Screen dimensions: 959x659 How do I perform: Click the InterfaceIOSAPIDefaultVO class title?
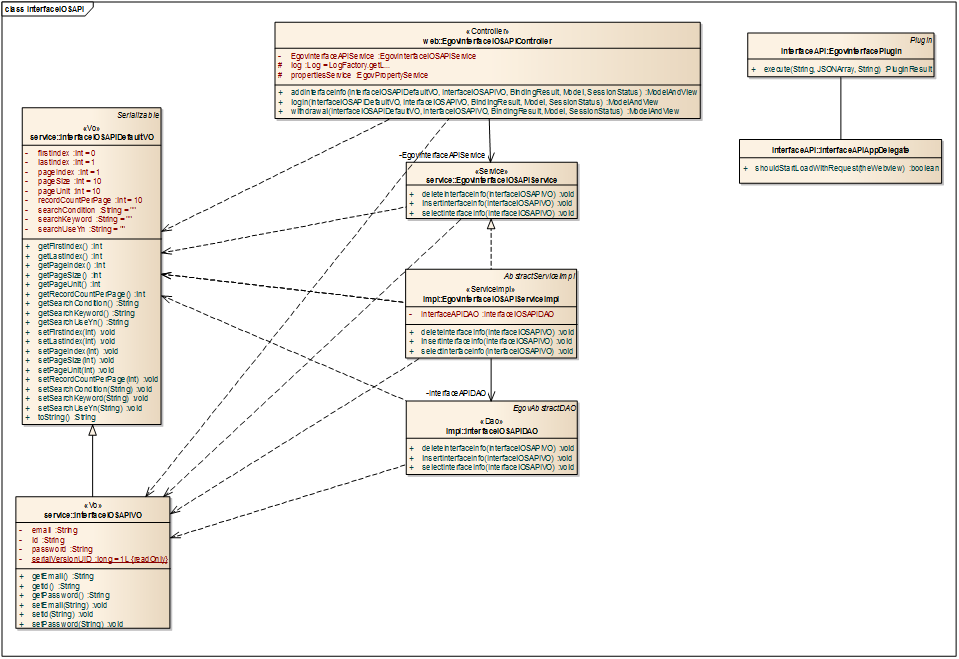(91, 135)
